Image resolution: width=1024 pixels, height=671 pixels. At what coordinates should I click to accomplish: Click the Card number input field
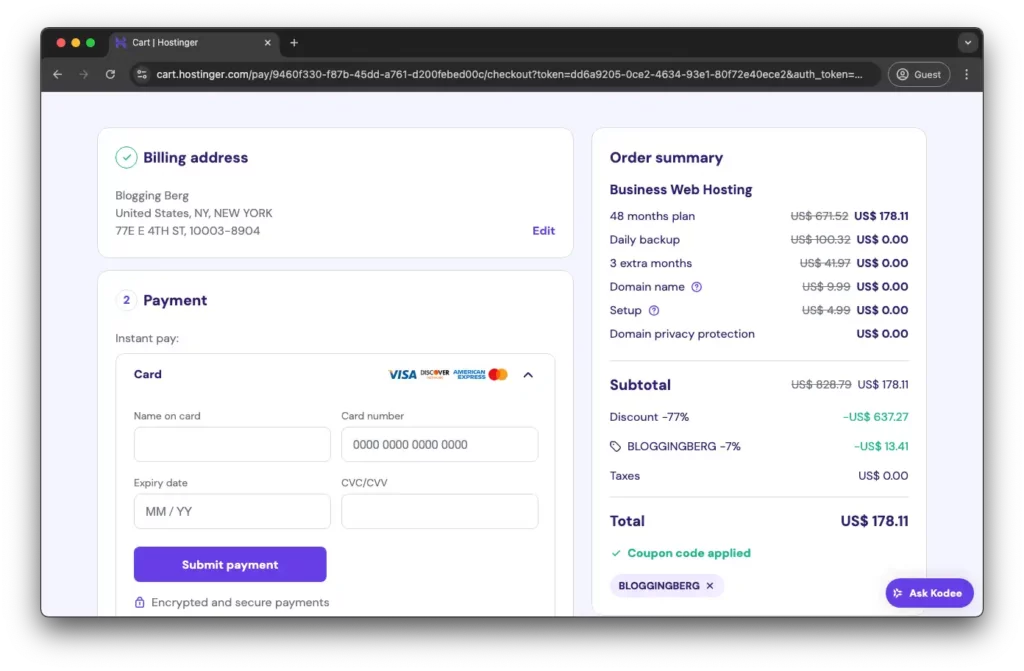click(439, 444)
